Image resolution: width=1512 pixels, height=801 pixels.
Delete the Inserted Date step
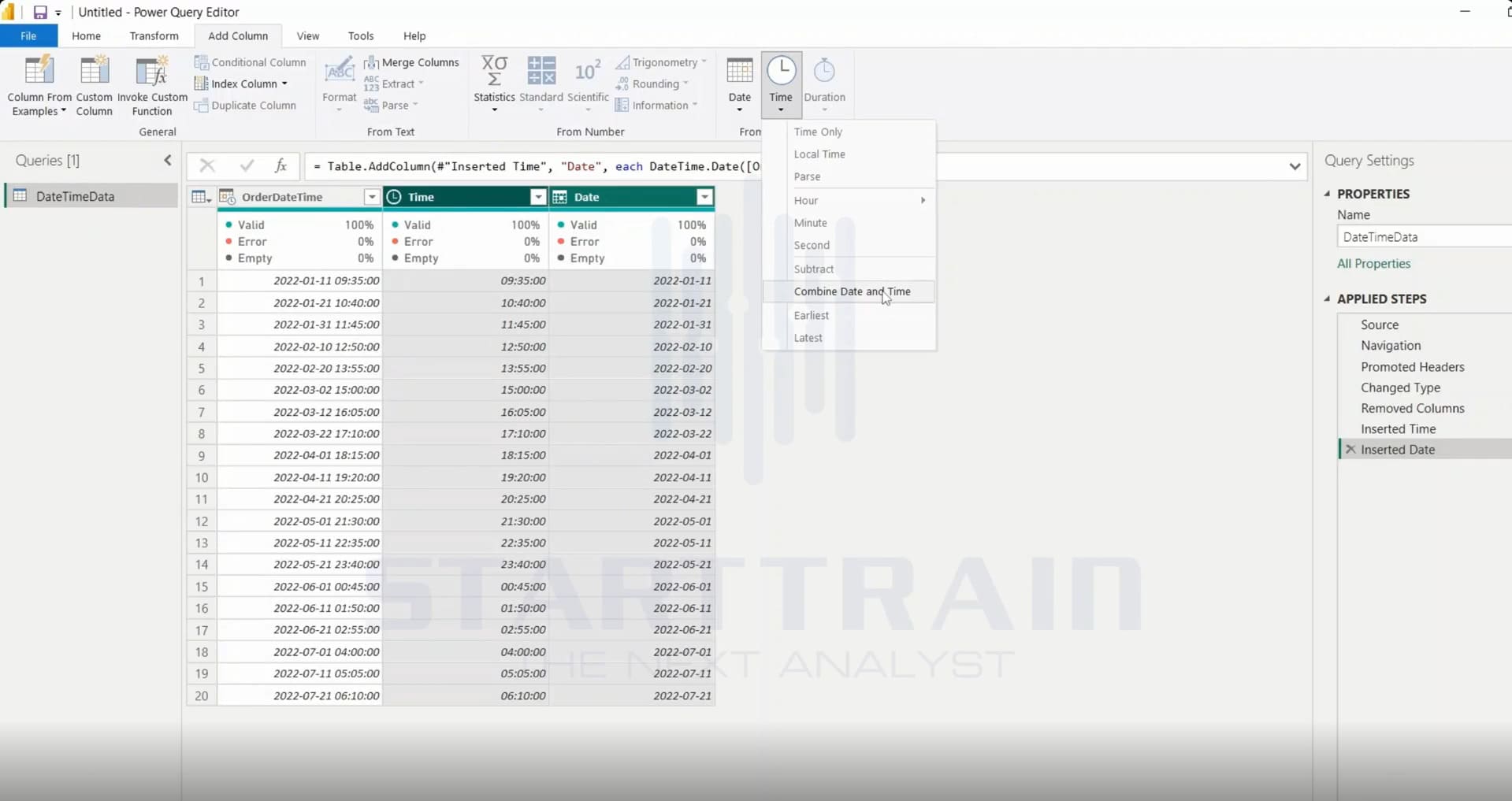pyautogui.click(x=1350, y=450)
